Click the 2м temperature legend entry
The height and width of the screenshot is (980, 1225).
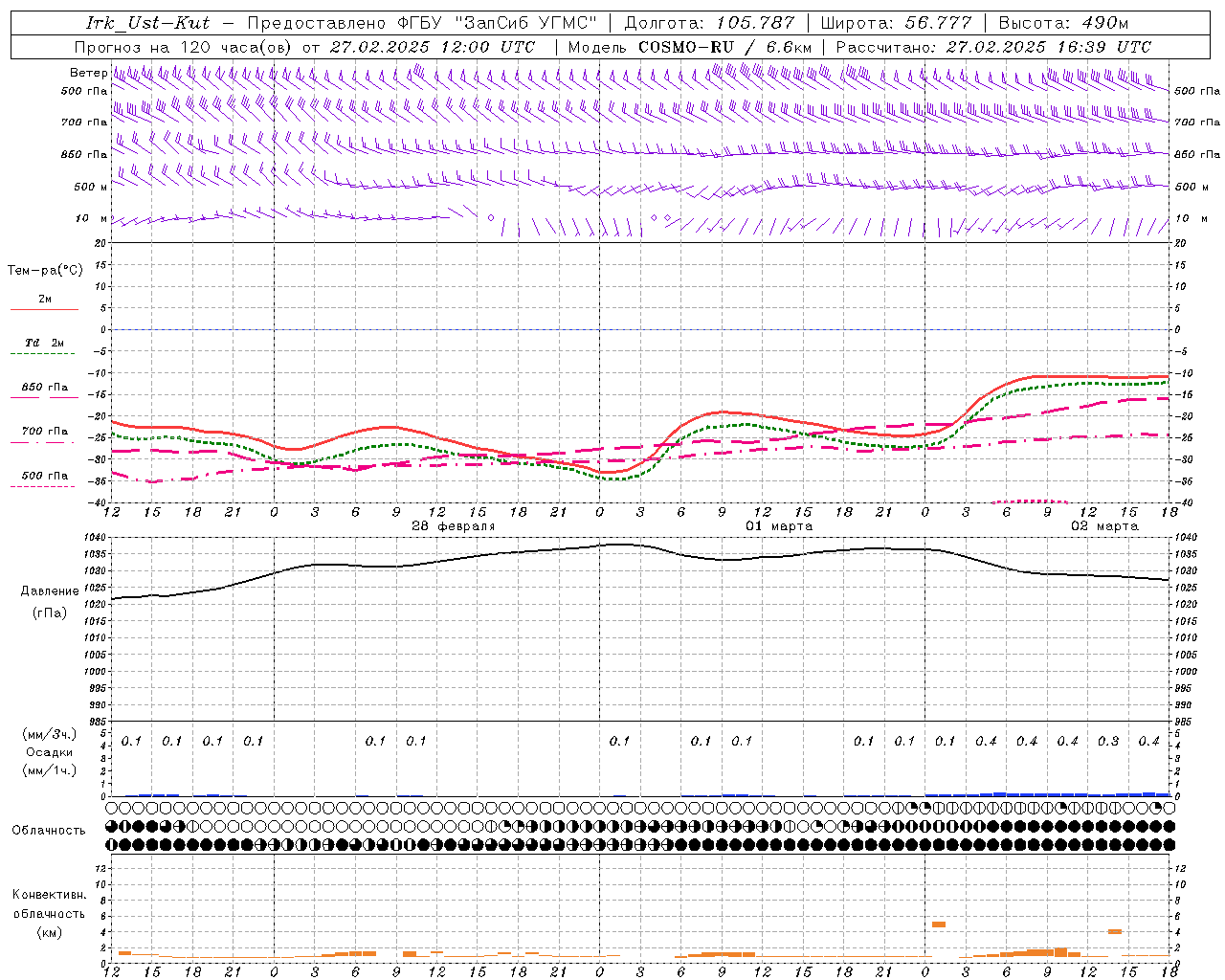45,300
